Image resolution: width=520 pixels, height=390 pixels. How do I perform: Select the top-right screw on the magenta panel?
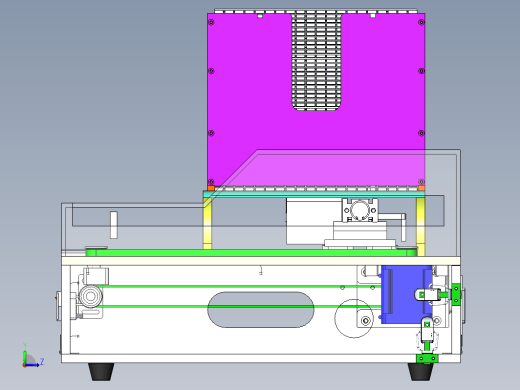pos(421,22)
